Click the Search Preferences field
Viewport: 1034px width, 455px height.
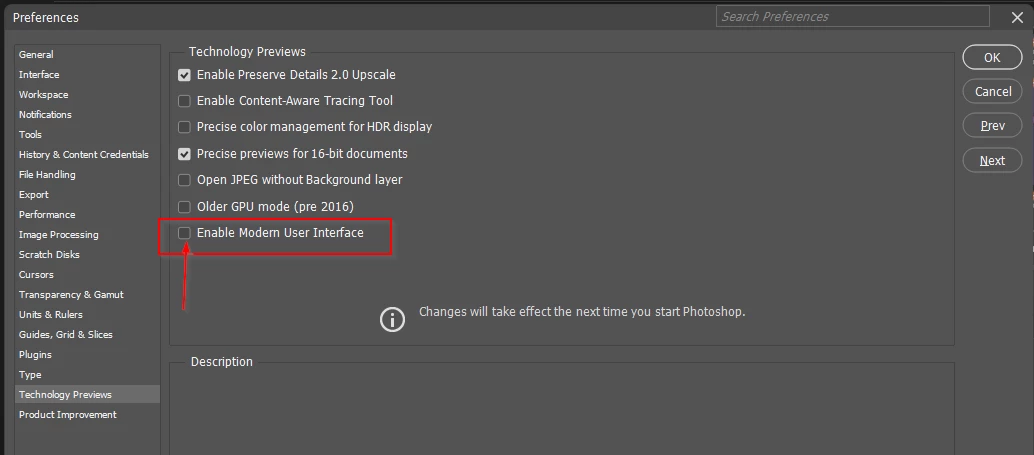(853, 16)
